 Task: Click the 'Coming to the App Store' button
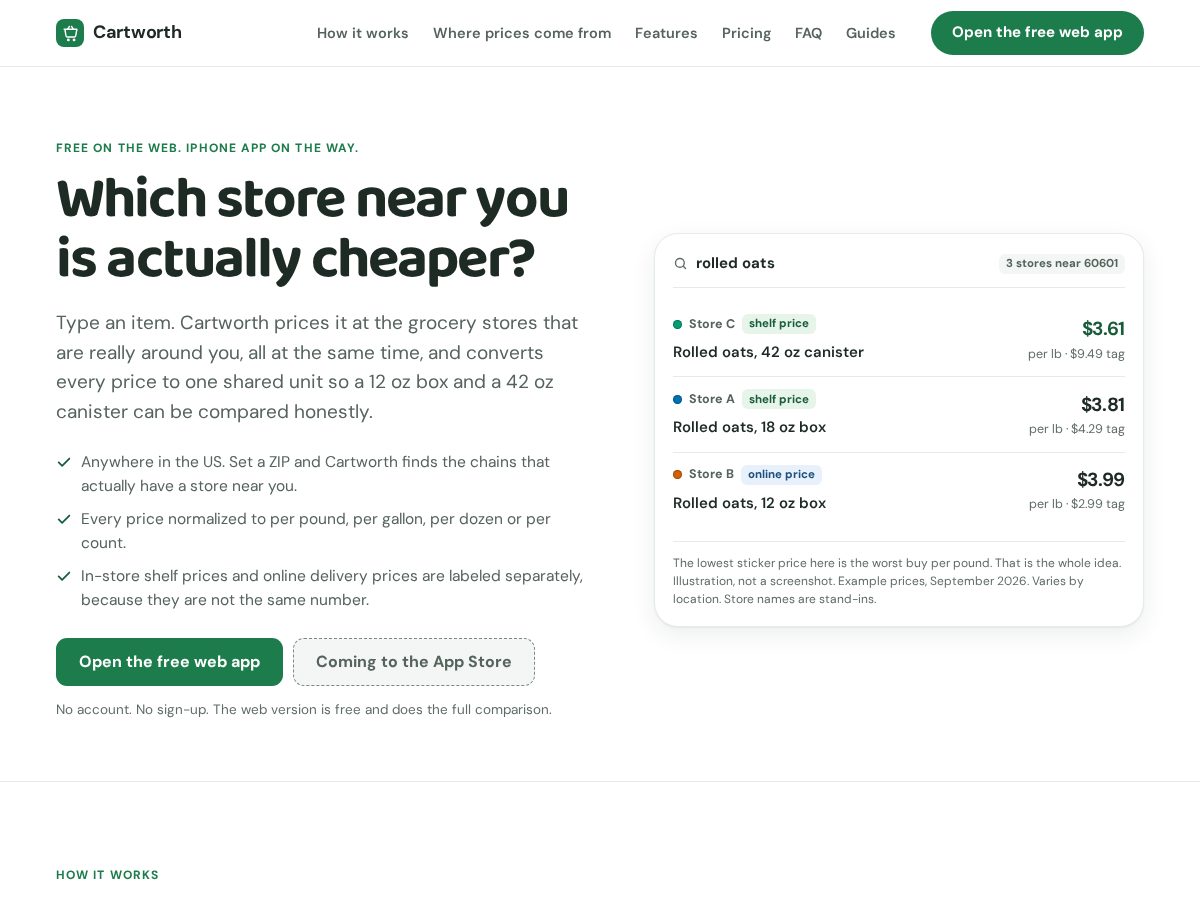pyautogui.click(x=414, y=662)
